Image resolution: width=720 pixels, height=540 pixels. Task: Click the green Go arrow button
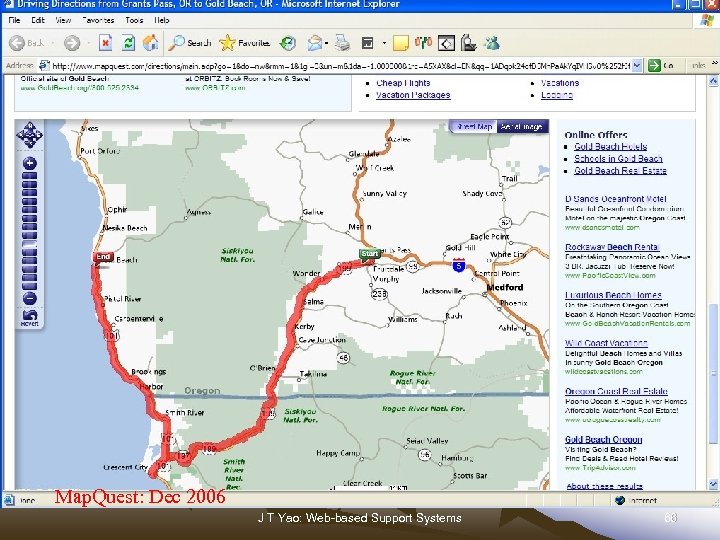[654, 66]
